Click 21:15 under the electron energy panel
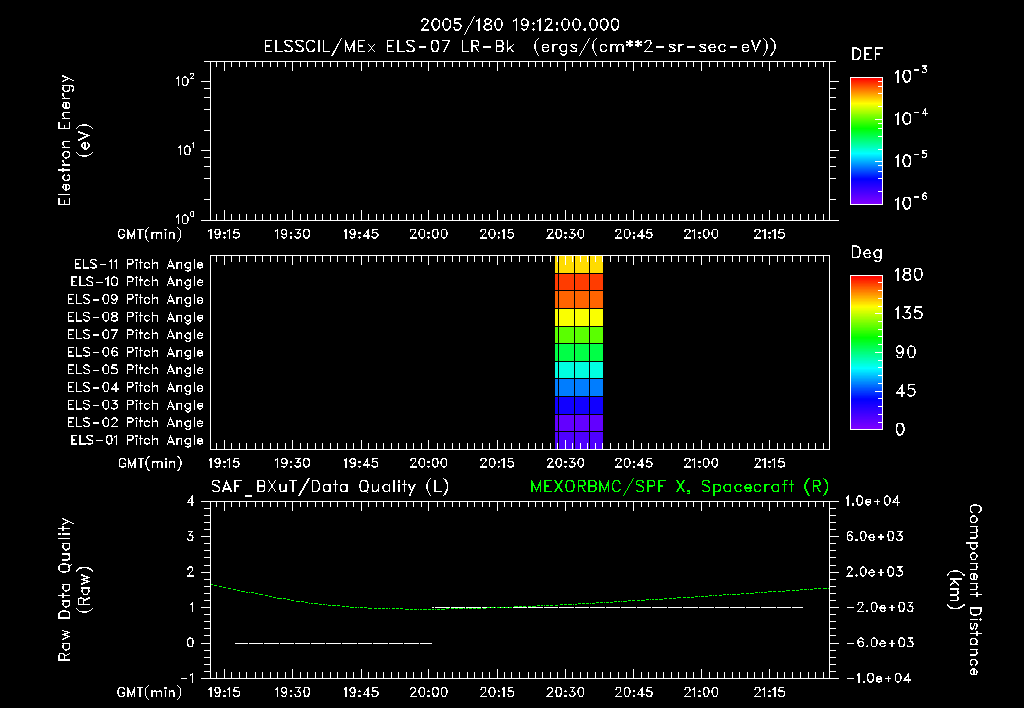Viewport: 1024px width, 708px height. 769,234
